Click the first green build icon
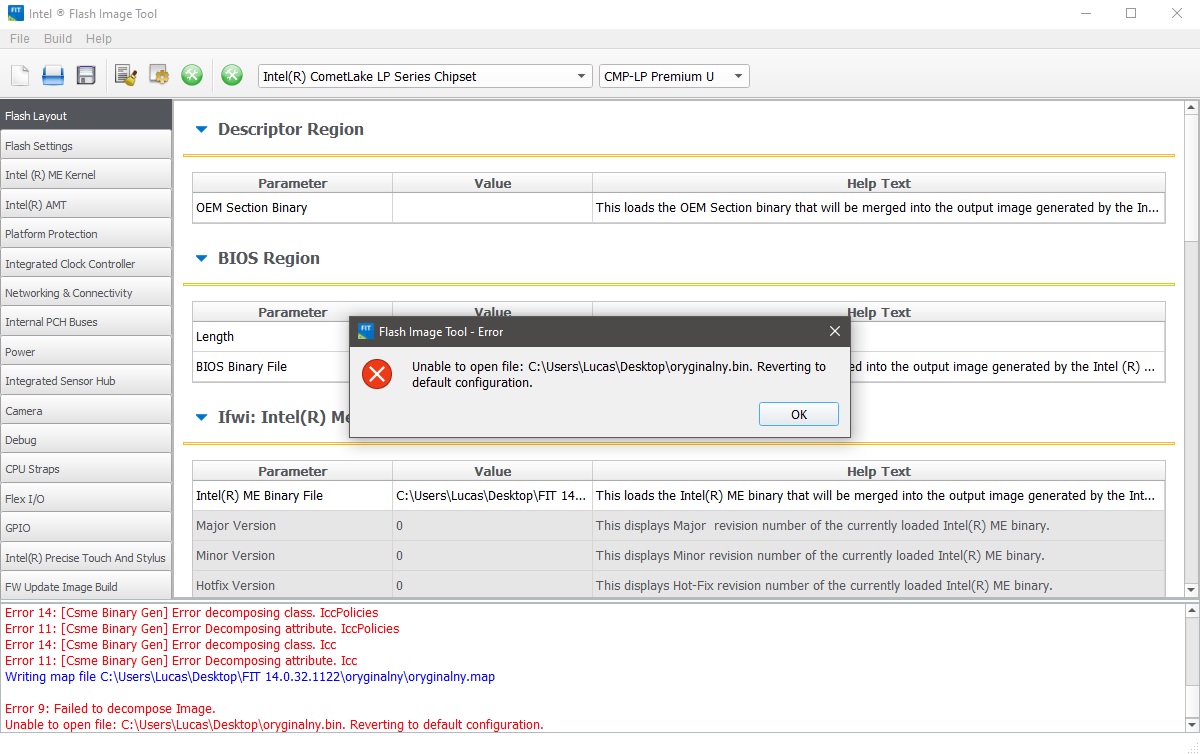 click(192, 76)
